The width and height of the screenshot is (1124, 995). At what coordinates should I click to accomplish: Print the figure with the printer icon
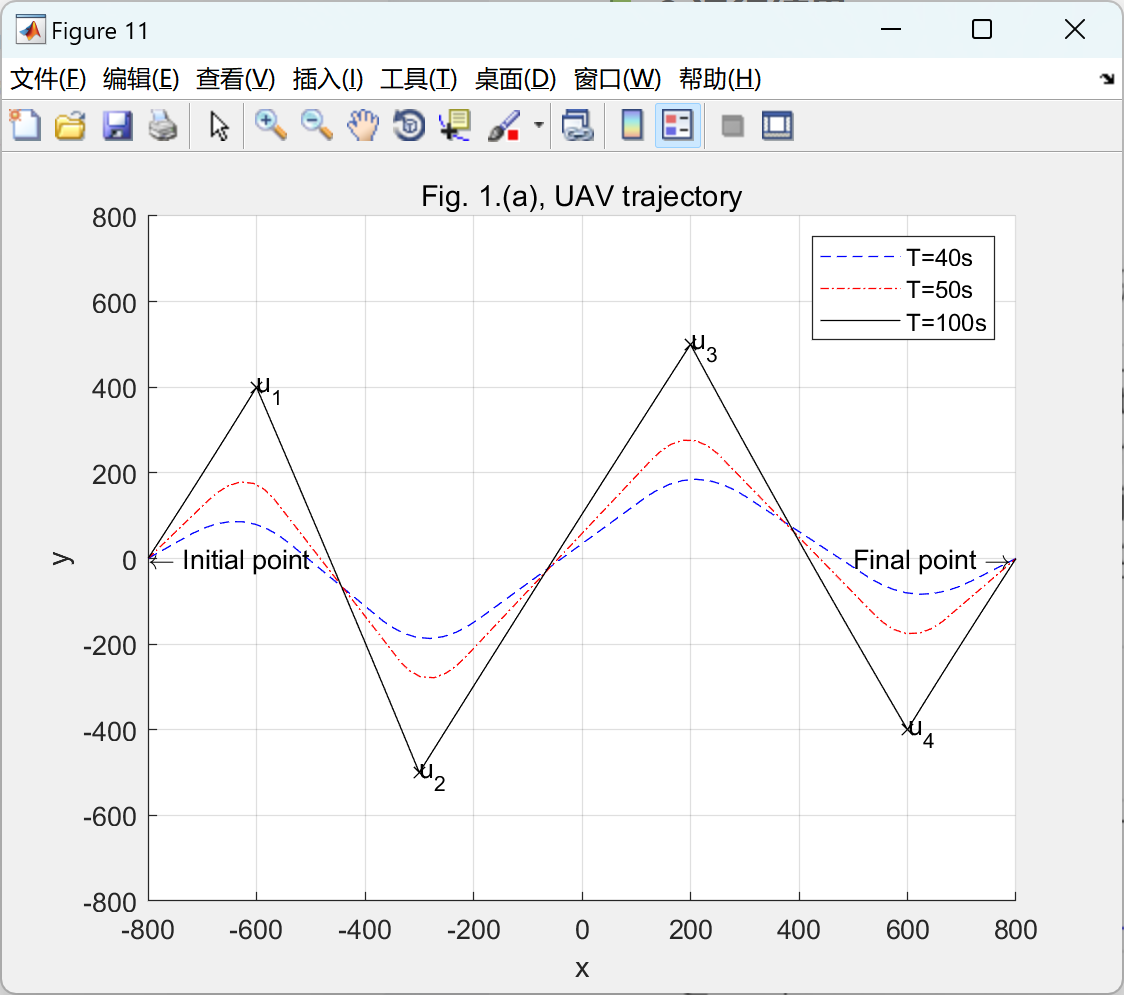pos(163,125)
